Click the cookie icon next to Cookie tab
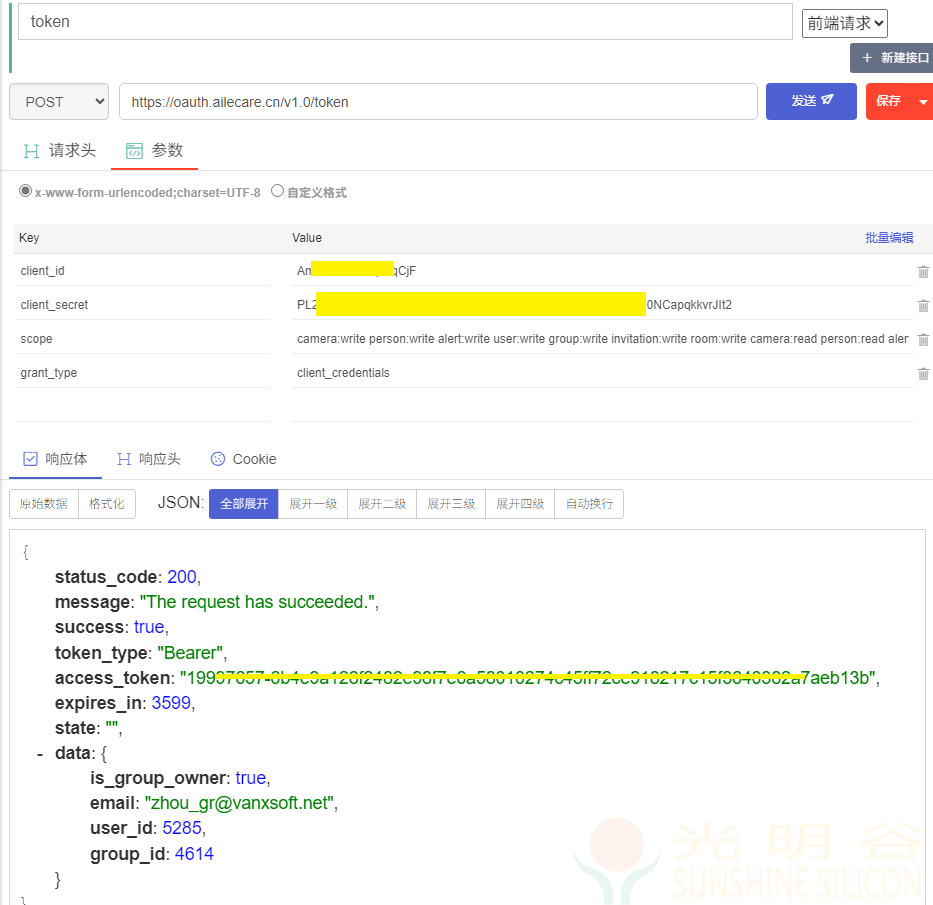This screenshot has width=933, height=905. tap(217, 459)
